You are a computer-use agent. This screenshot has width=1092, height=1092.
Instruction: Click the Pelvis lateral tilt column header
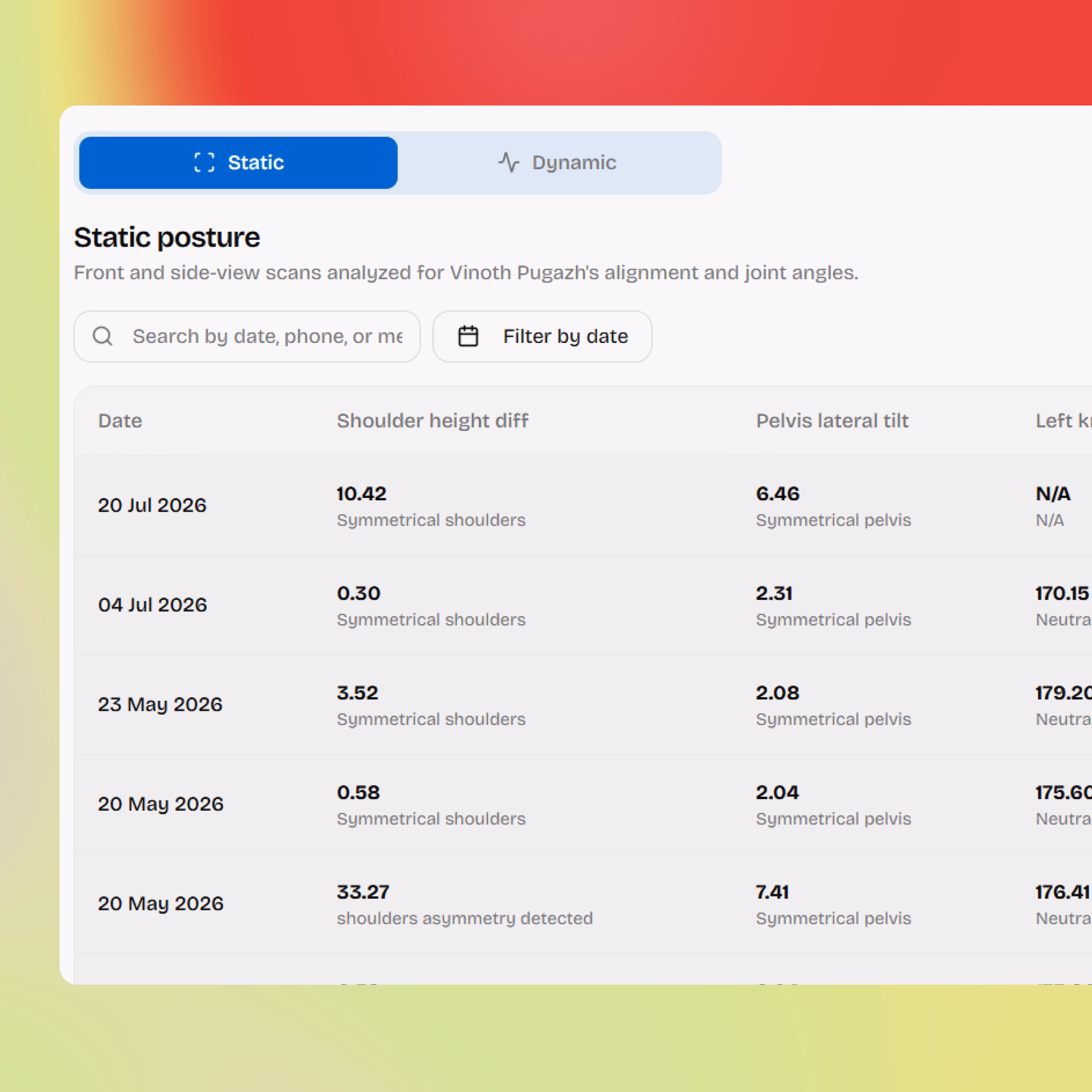pos(832,421)
